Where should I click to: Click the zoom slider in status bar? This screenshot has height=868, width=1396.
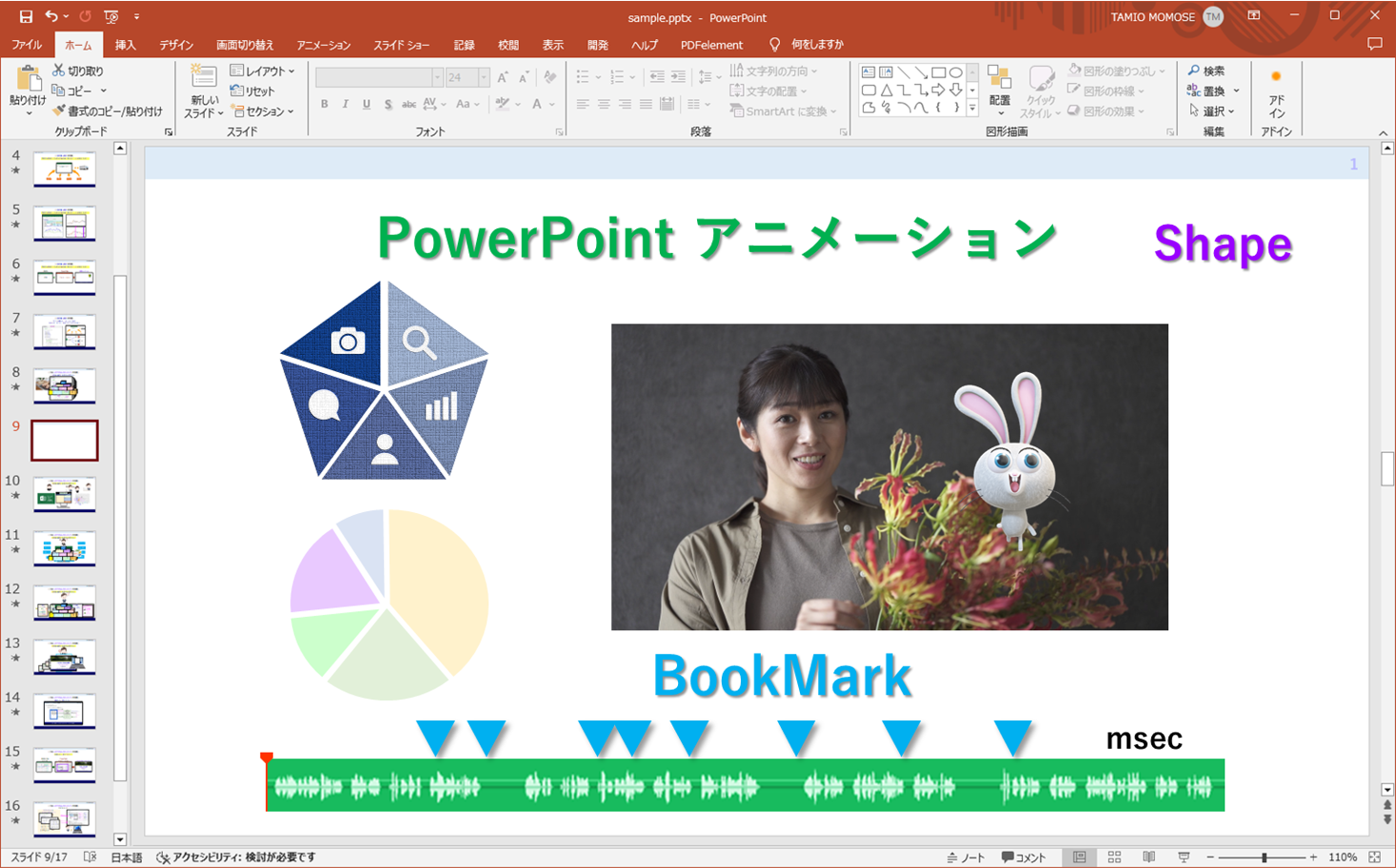pyautogui.click(x=1264, y=858)
